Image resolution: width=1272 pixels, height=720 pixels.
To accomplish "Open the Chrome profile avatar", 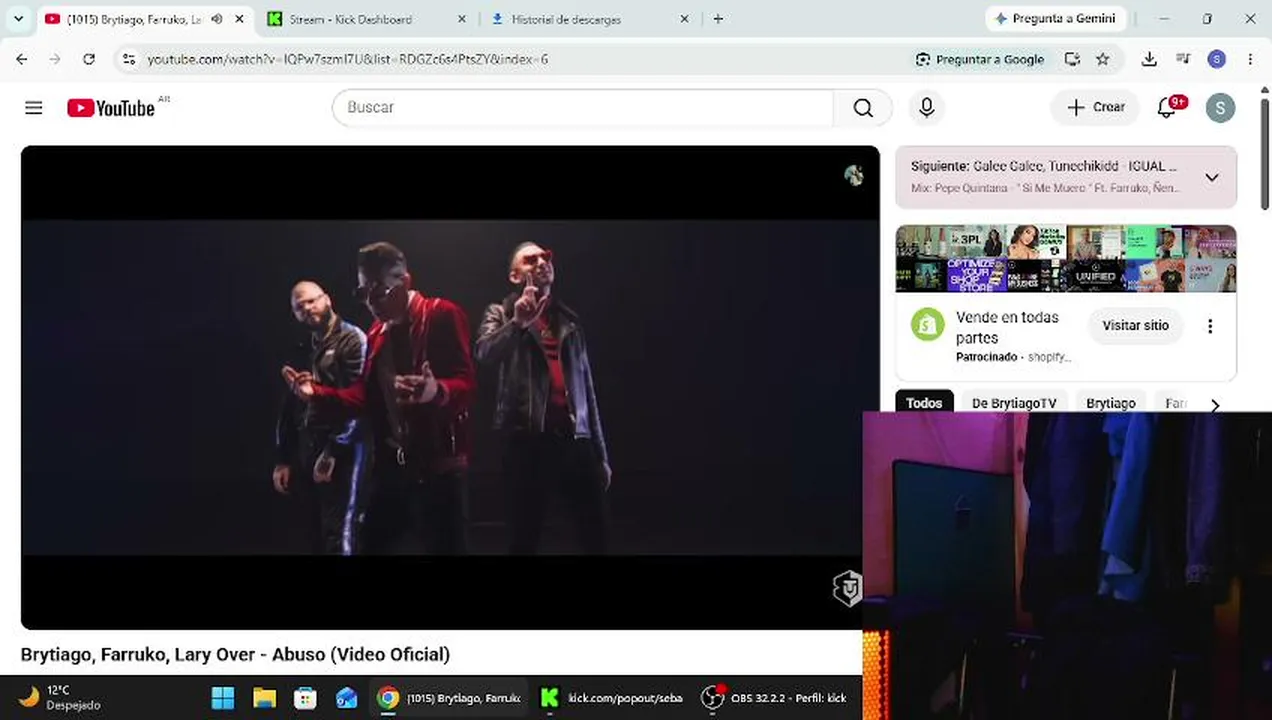I will 1216,59.
